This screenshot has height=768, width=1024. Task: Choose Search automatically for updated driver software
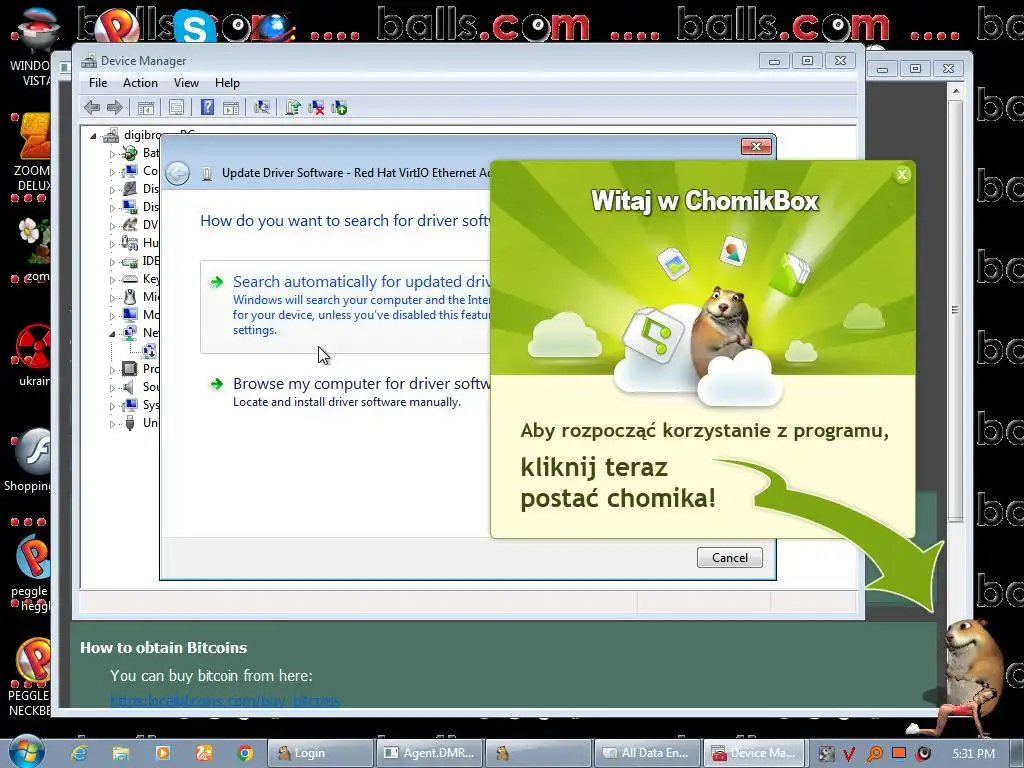pyautogui.click(x=345, y=306)
